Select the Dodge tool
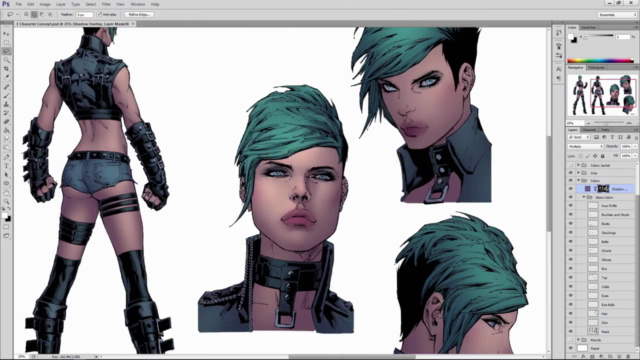 6,148
